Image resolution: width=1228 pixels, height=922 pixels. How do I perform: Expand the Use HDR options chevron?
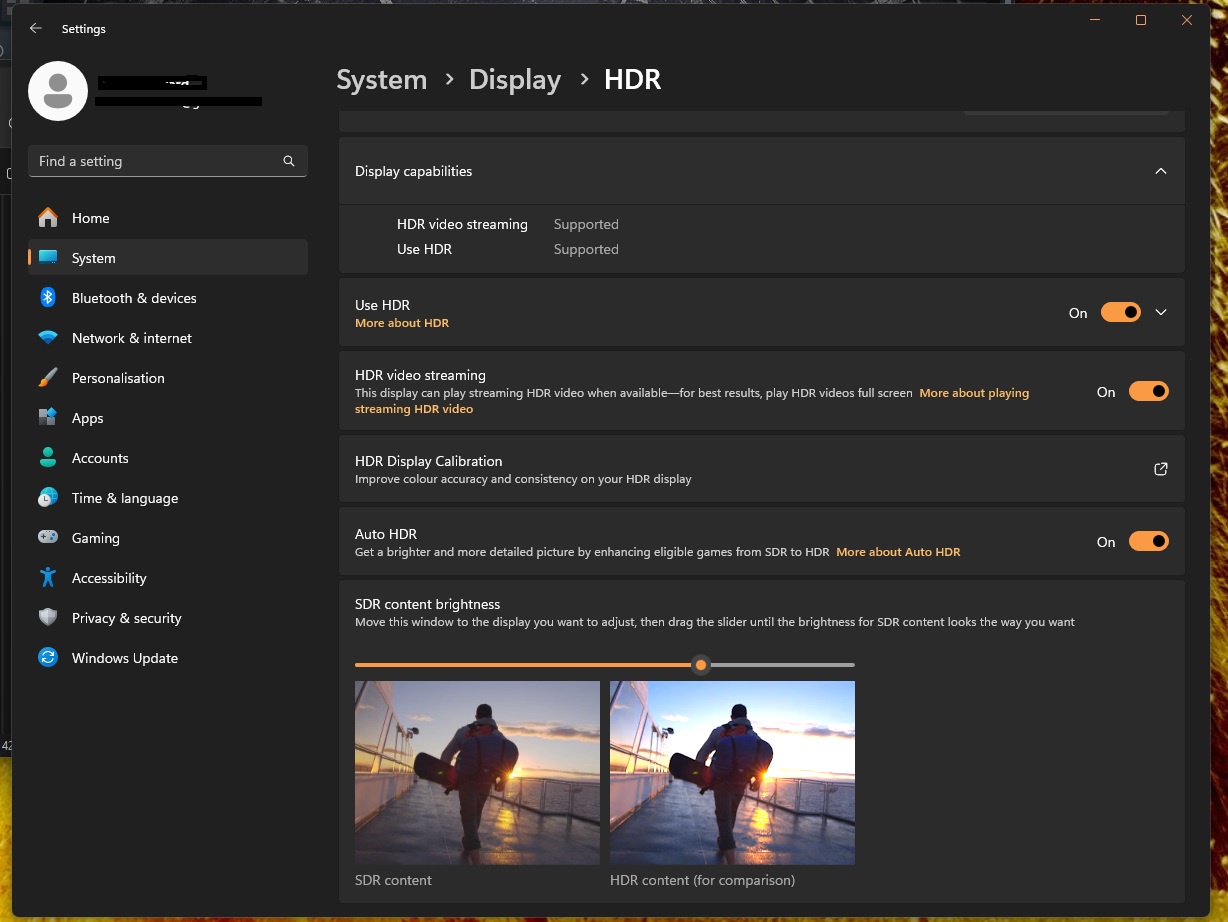click(x=1160, y=312)
